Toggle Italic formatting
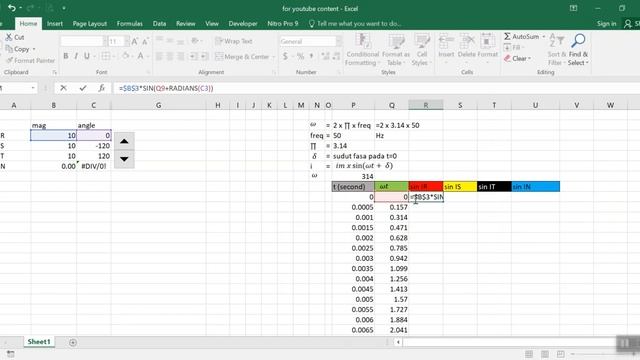This screenshot has width=640, height=360. [76, 56]
